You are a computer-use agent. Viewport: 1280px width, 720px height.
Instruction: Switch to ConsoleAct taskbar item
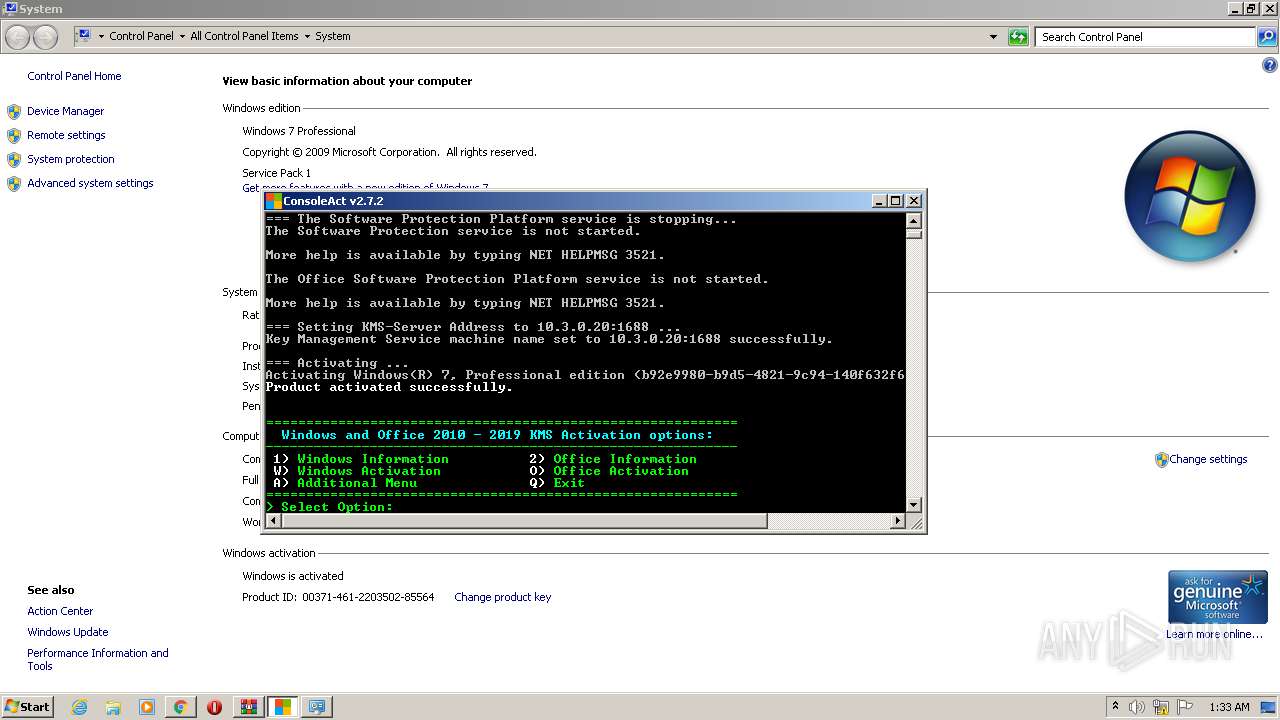coord(283,707)
